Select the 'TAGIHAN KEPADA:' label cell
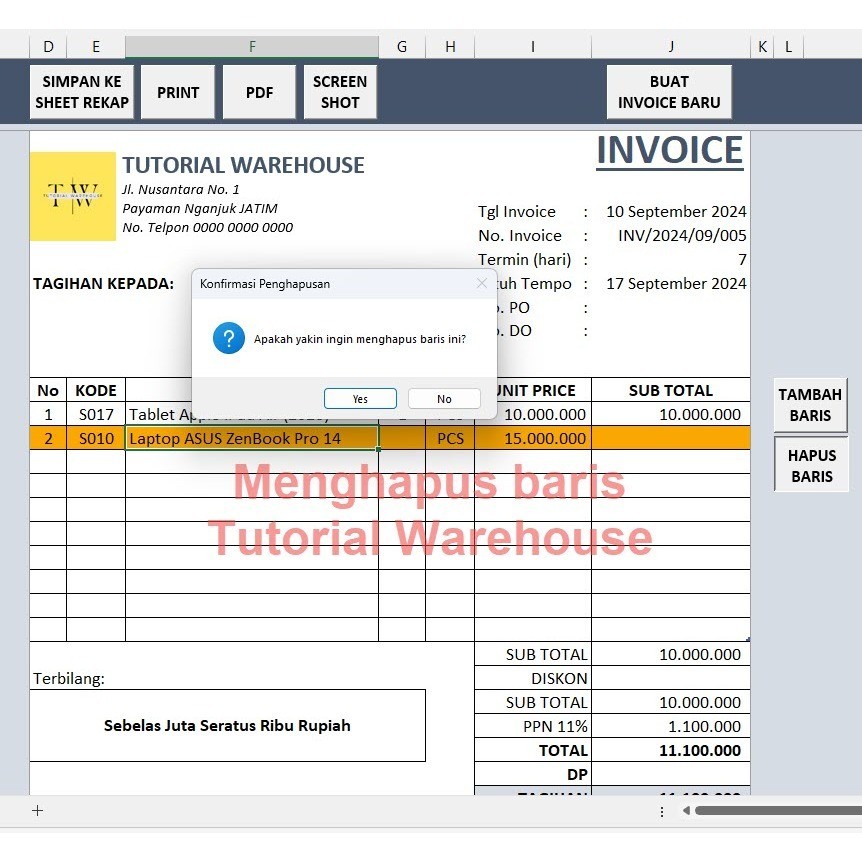862x862 pixels. [x=103, y=284]
